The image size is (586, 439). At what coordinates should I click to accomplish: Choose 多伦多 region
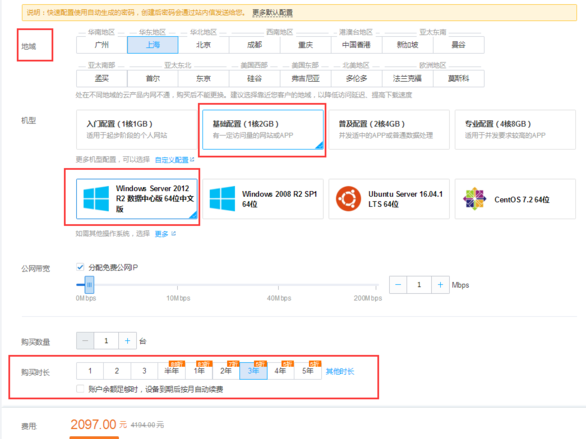pos(357,78)
